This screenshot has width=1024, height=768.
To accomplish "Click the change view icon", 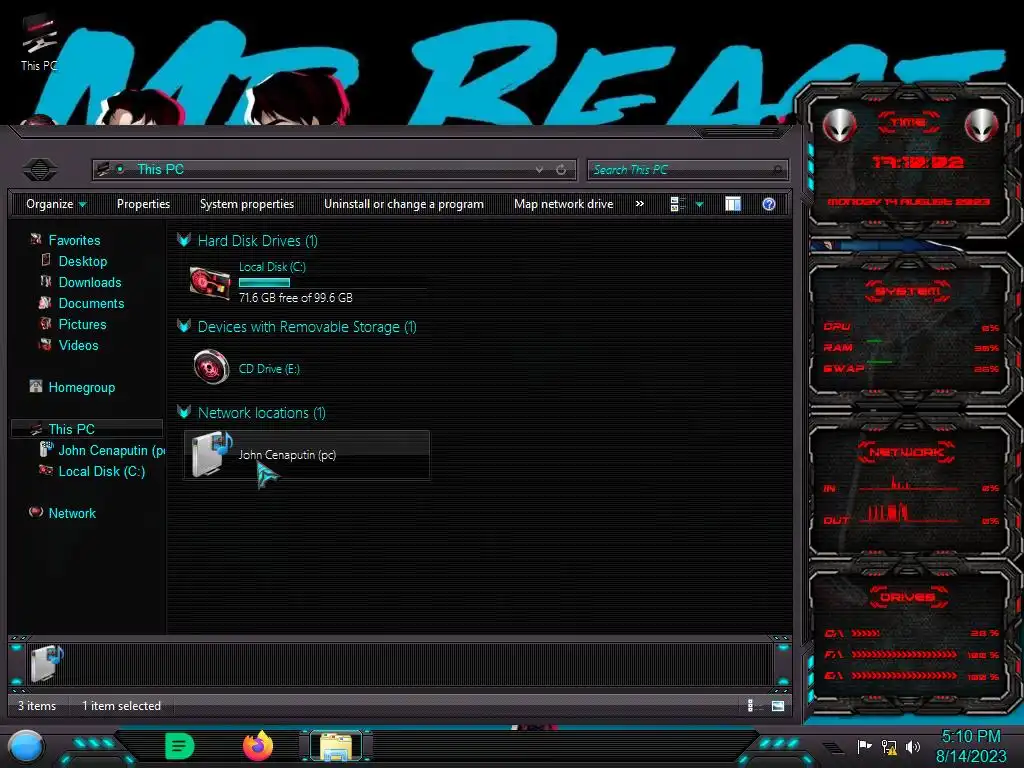I will tap(677, 204).
